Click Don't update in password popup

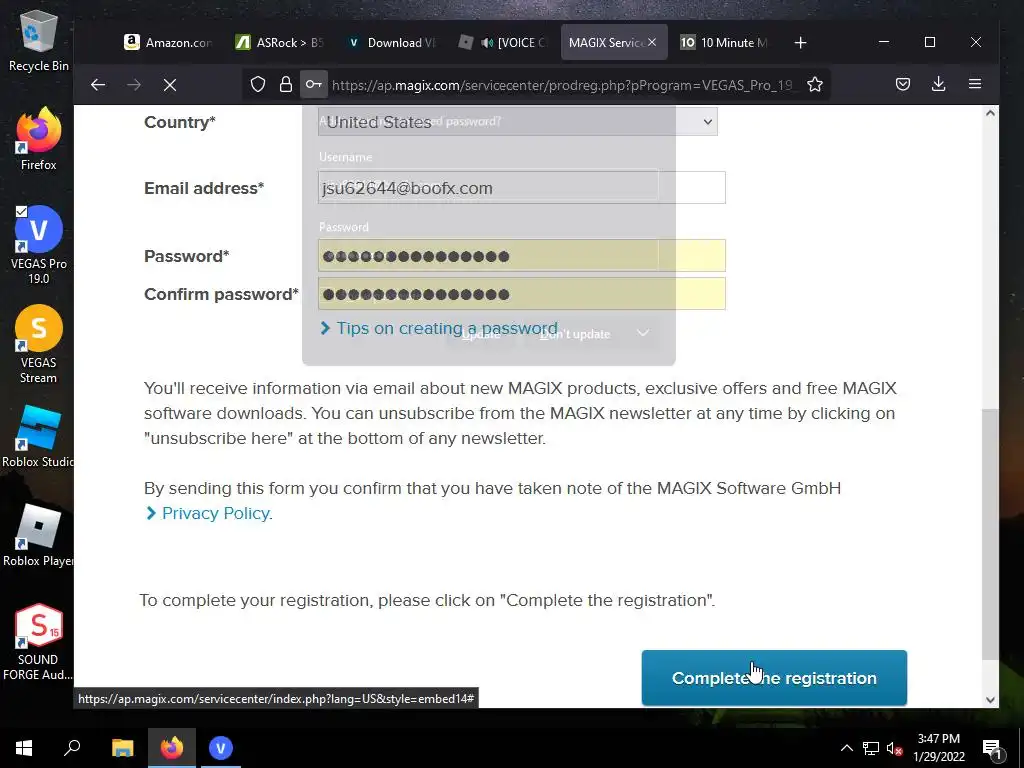575,334
